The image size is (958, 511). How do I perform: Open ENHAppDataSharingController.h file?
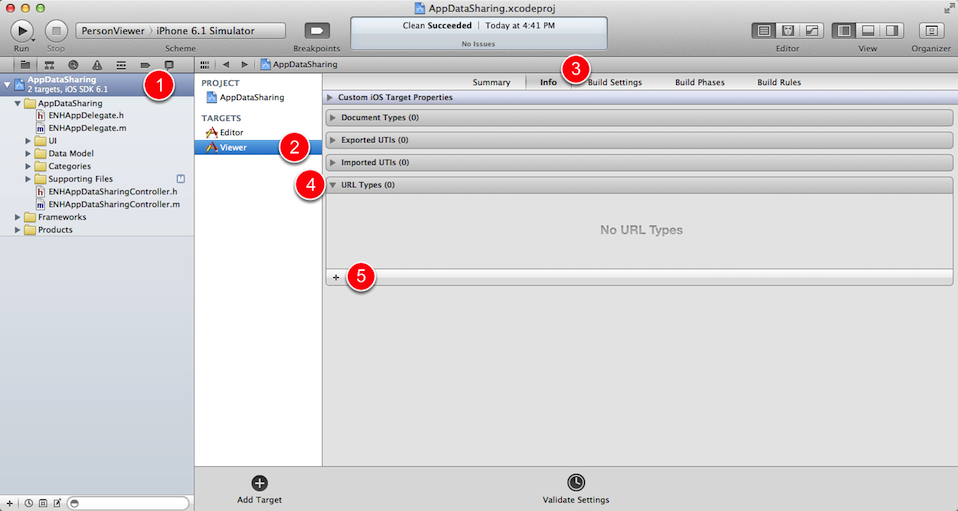click(106, 191)
